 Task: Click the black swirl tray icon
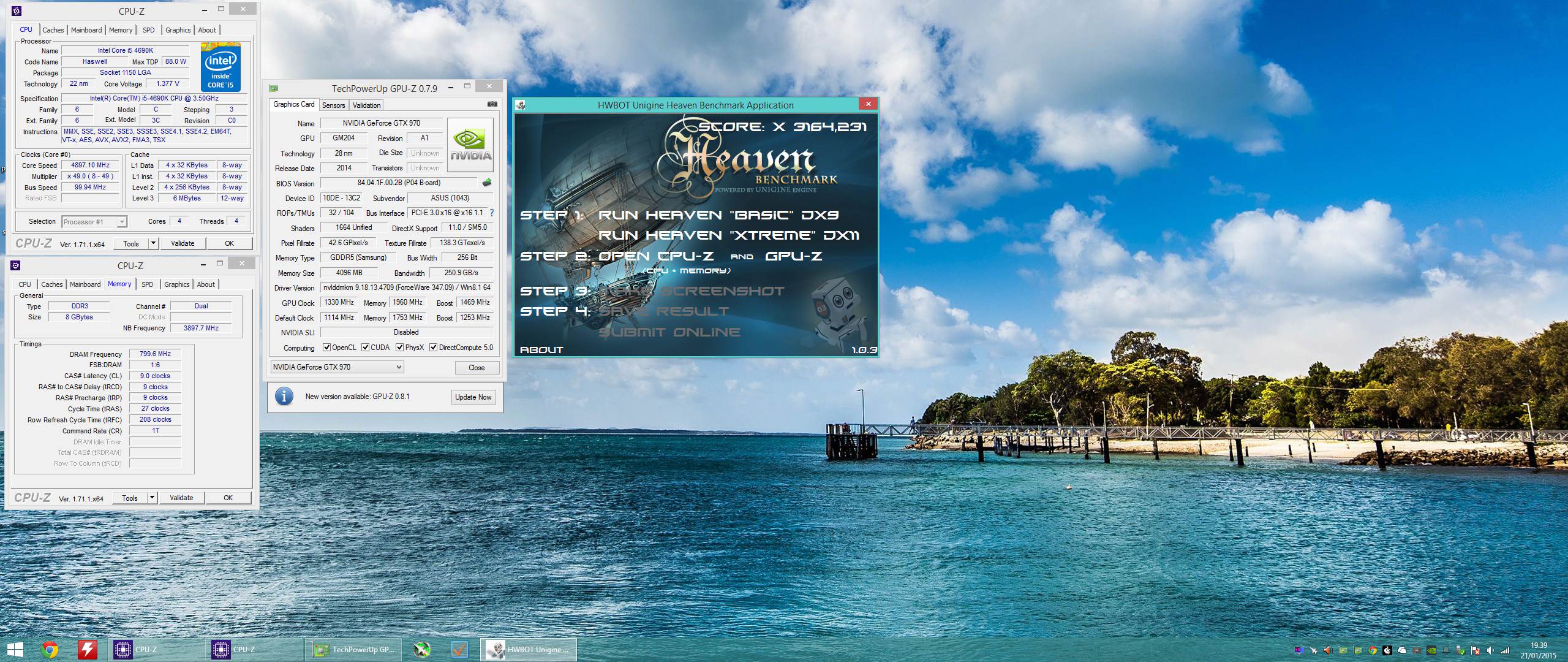pos(1387,650)
